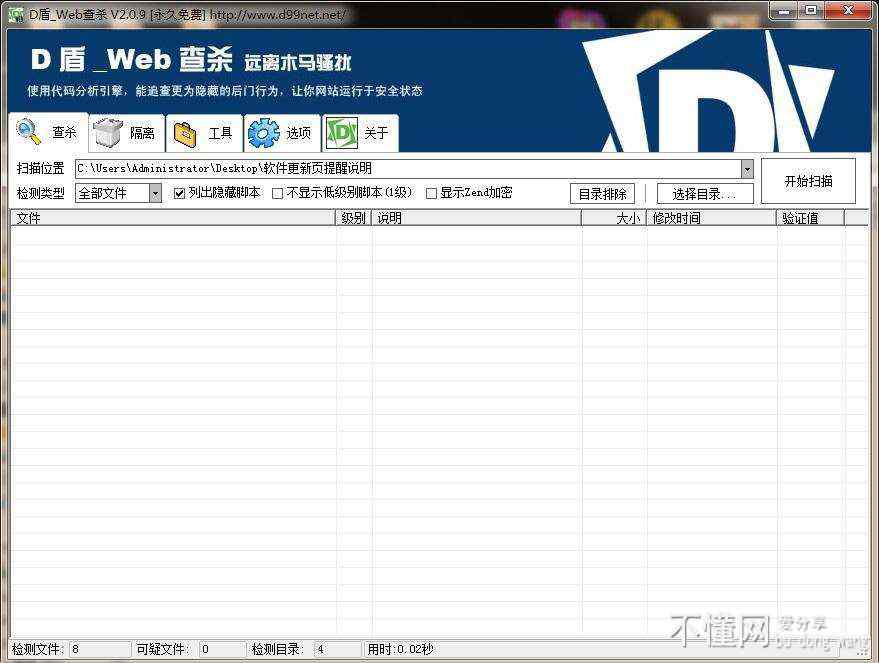The width and height of the screenshot is (879, 663).
Task: Click the green D shield icon on the 关于 tab
Action: tap(342, 133)
